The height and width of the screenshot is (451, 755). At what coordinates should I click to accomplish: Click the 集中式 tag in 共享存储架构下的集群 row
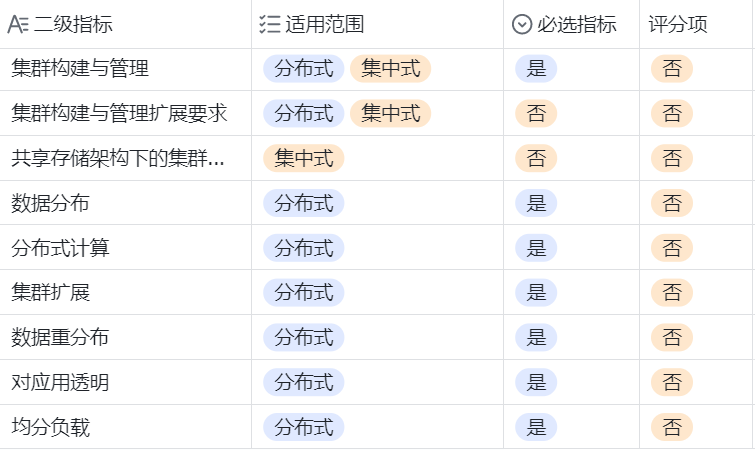click(x=304, y=159)
